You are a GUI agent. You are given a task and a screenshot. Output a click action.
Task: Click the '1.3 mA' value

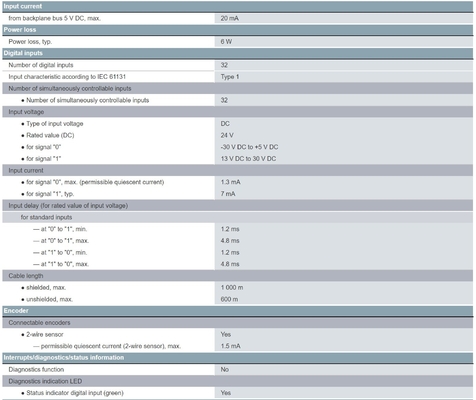click(231, 182)
